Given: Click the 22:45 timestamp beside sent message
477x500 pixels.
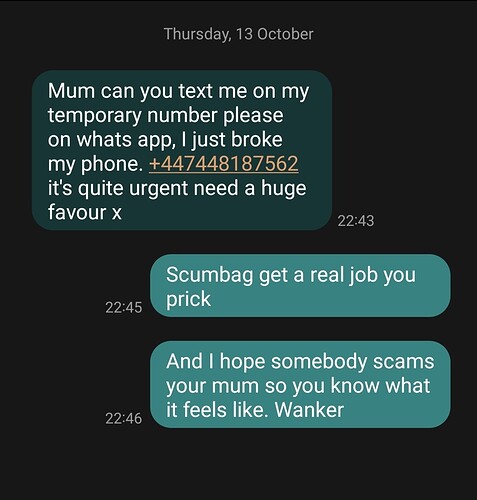Looking at the screenshot, I should click(x=124, y=307).
